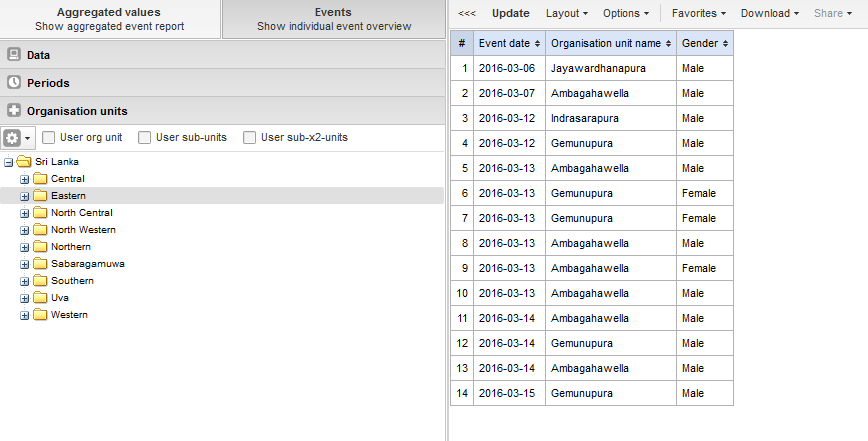This screenshot has width=868, height=441.
Task: Select Eastern in the org tree
Action: pyautogui.click(x=68, y=196)
